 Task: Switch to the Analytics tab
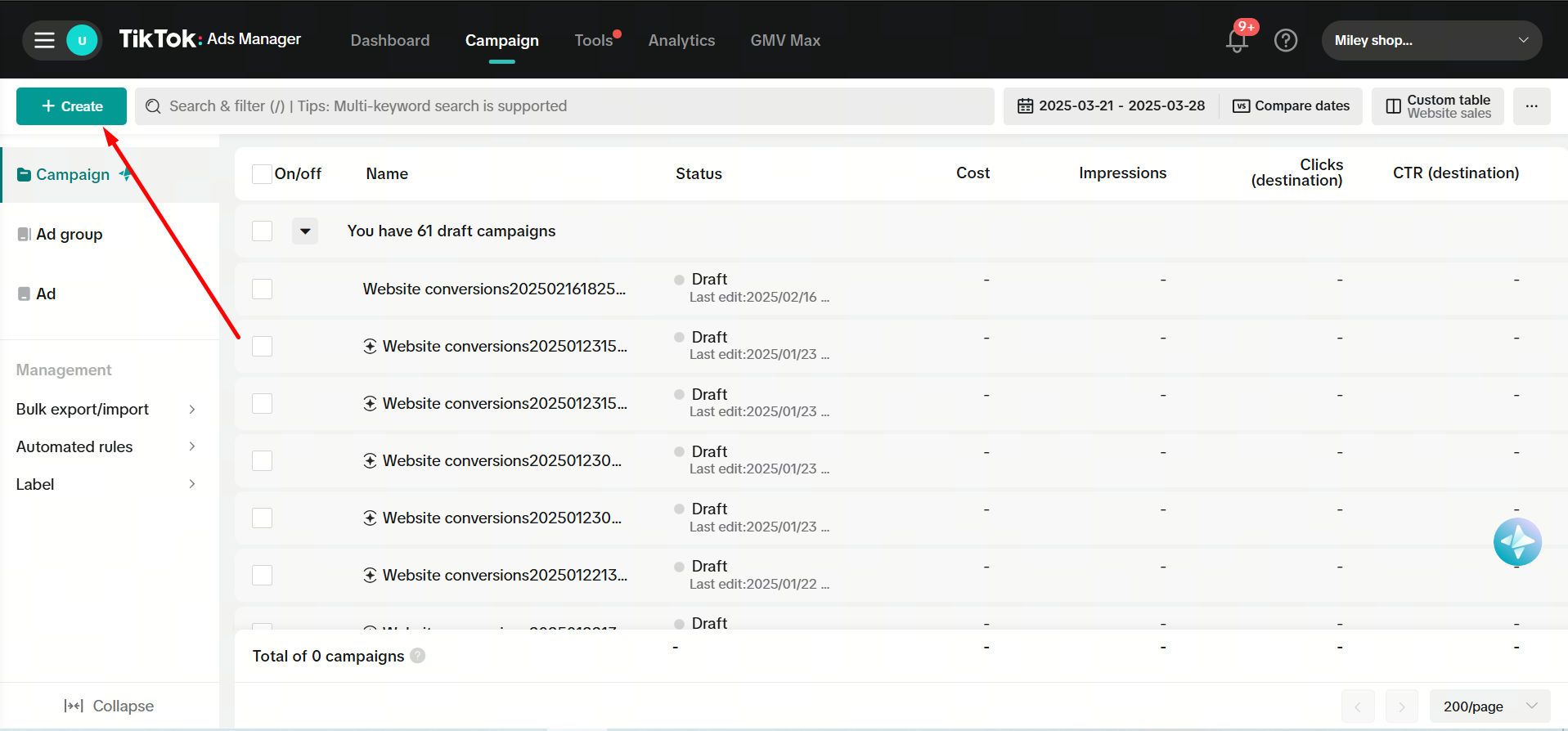click(681, 40)
